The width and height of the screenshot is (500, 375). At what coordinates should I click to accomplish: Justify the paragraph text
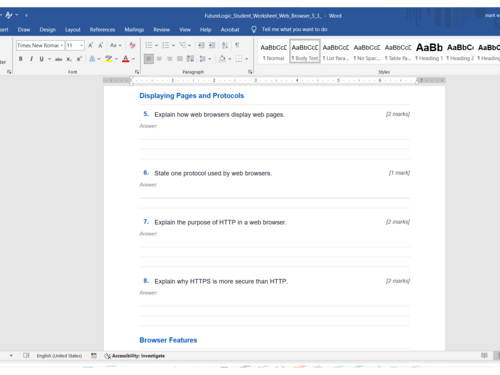tap(180, 59)
